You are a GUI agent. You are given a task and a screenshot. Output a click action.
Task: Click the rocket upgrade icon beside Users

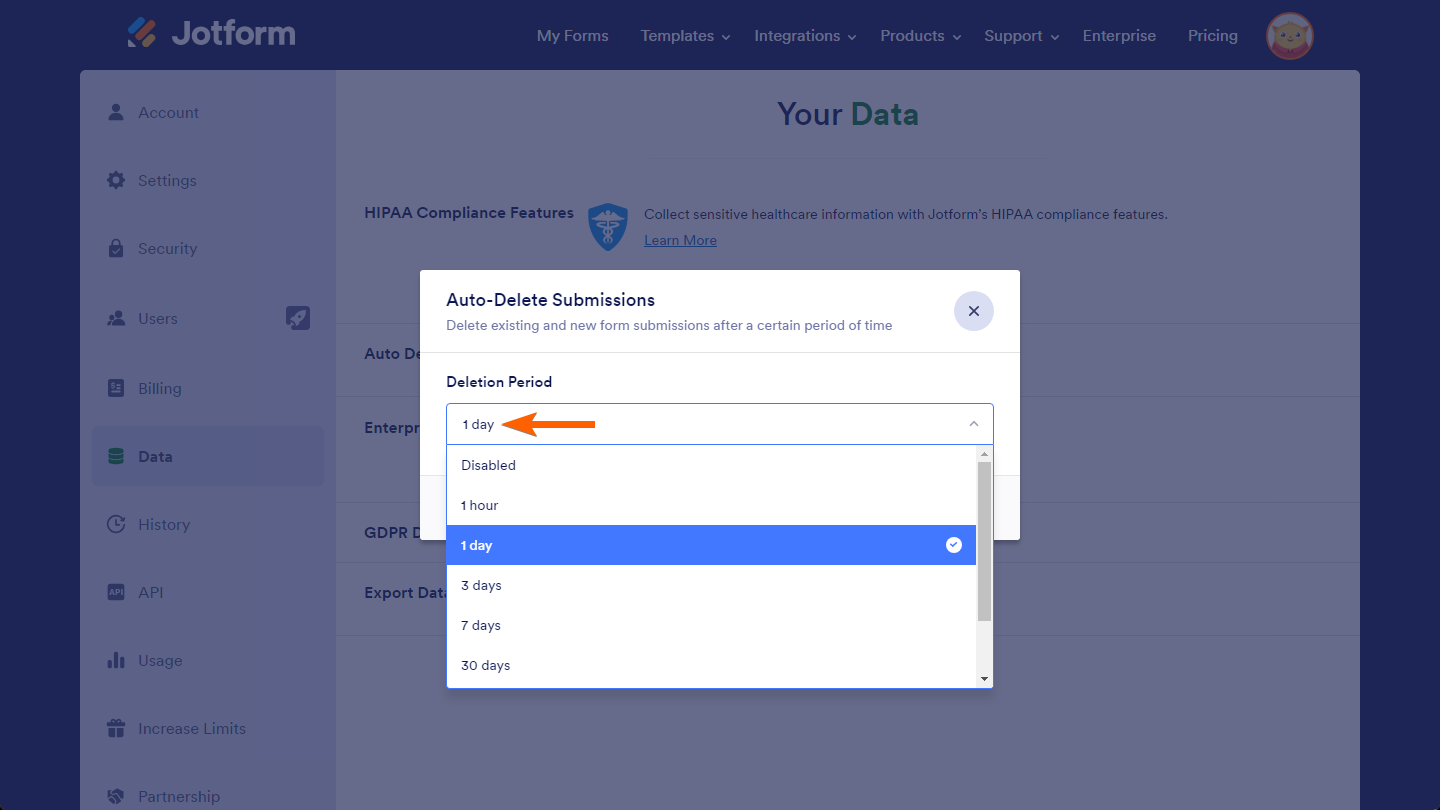(298, 318)
